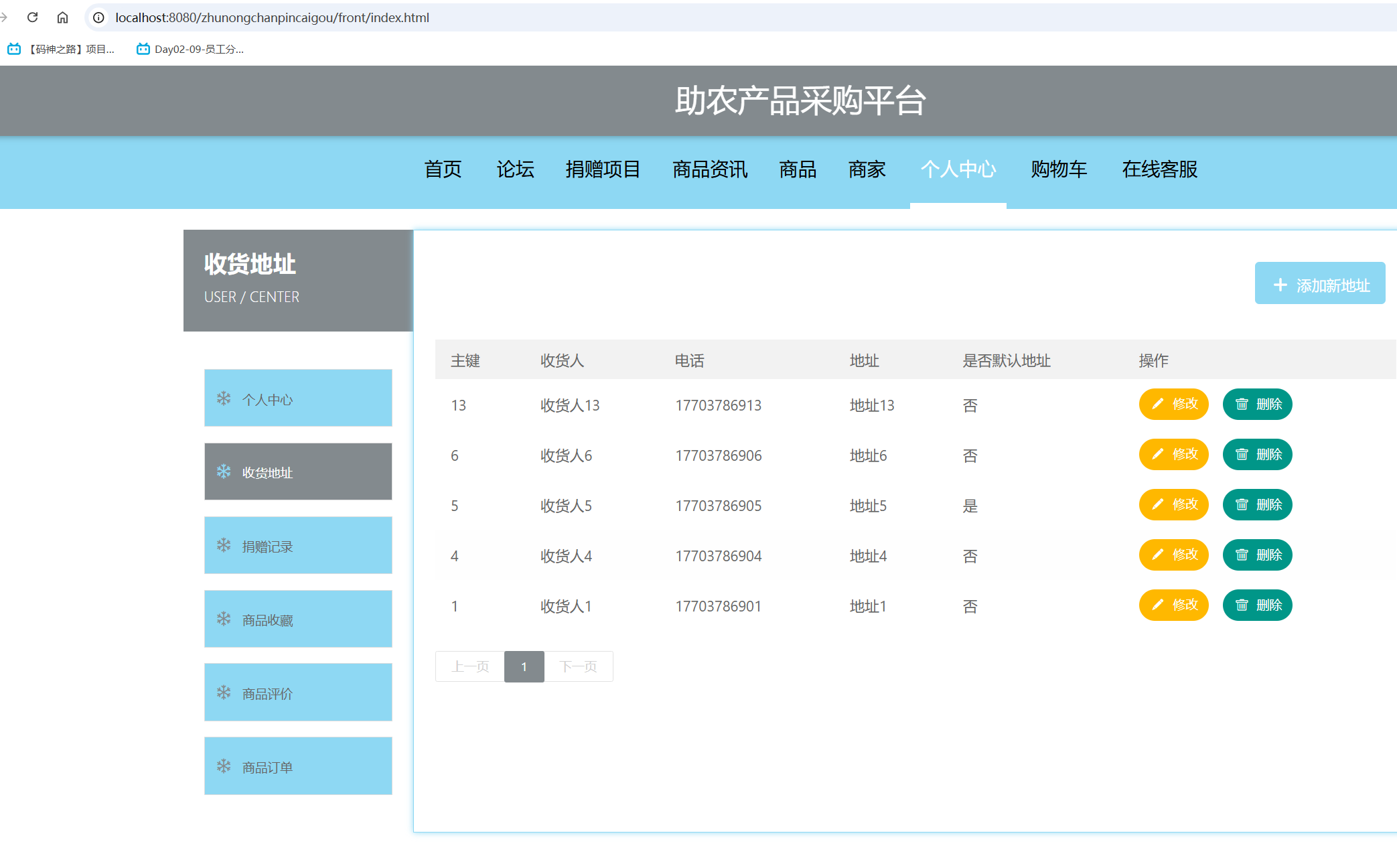Click the plus icon on 添加新地址
The height and width of the screenshot is (868, 1397).
pyautogui.click(x=1280, y=285)
